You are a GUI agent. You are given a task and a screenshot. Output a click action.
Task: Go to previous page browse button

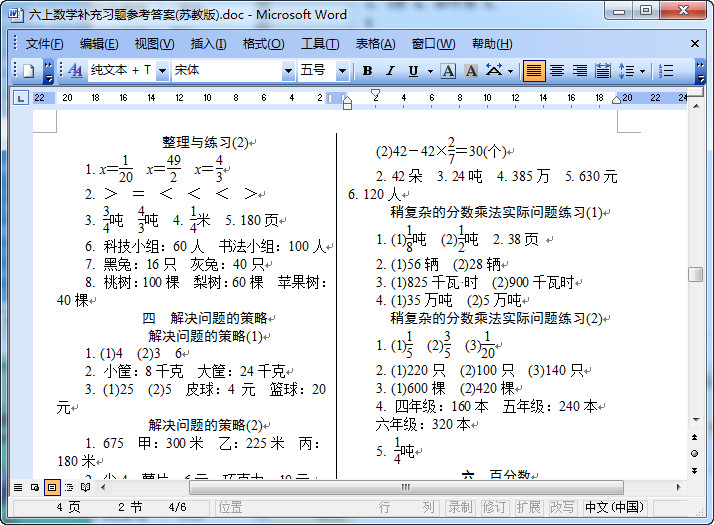pyautogui.click(x=694, y=437)
